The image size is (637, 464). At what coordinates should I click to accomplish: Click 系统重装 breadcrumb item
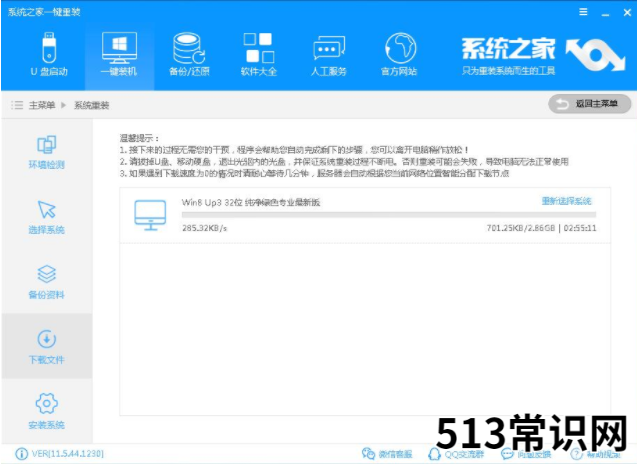pyautogui.click(x=91, y=106)
